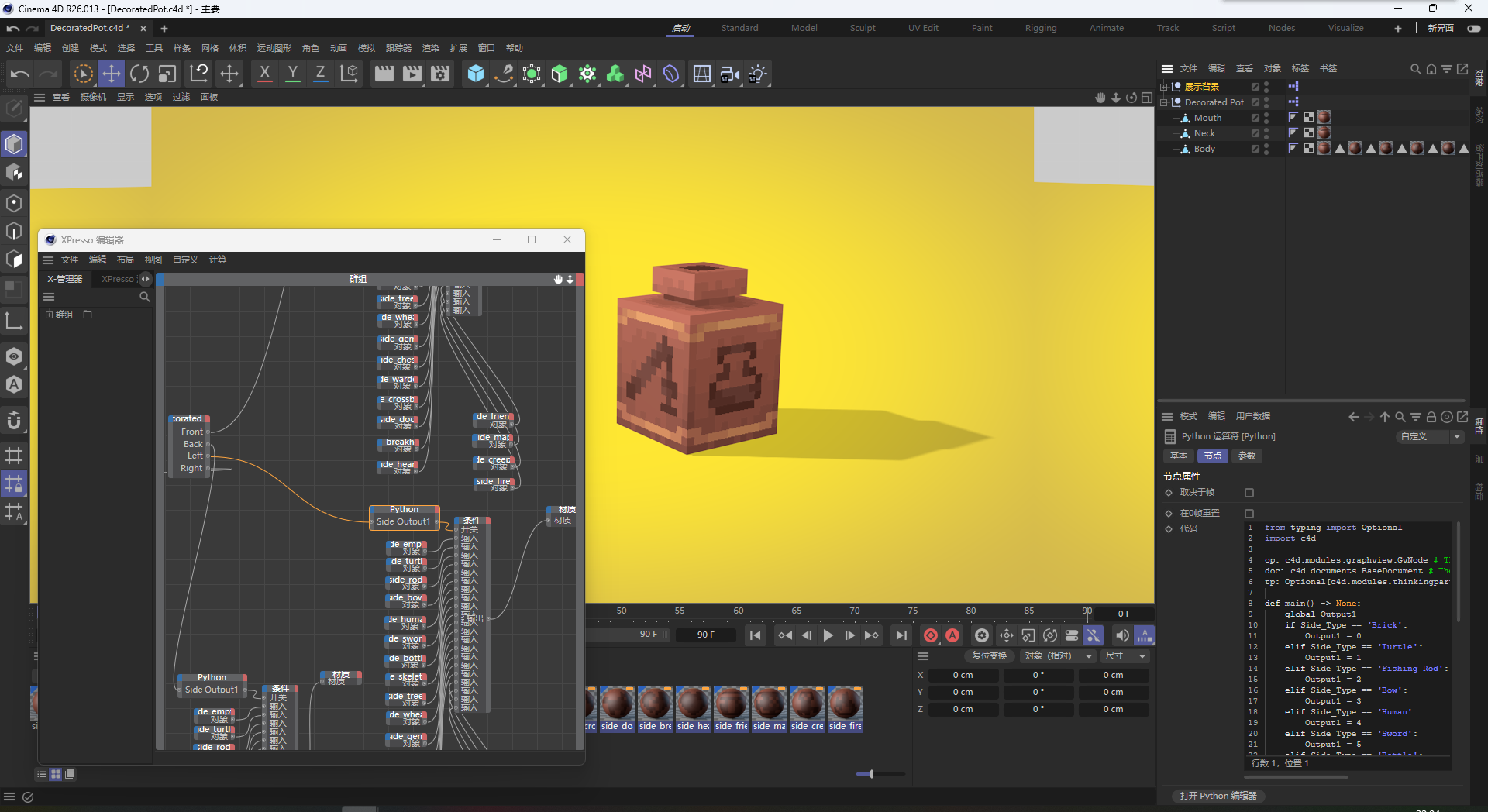
Task: Click the blue Cube primitive icon
Action: (476, 74)
